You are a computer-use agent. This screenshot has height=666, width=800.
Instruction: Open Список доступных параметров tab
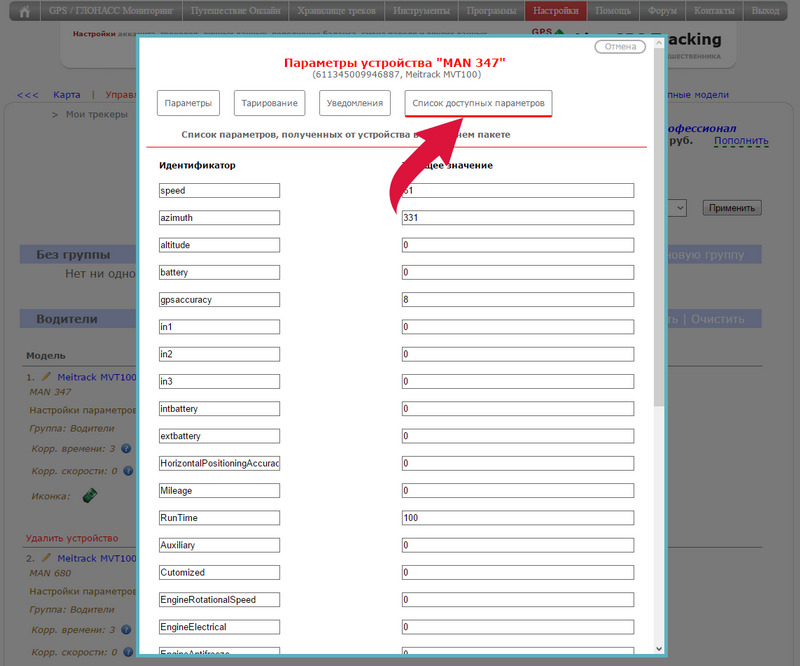pyautogui.click(x=478, y=103)
